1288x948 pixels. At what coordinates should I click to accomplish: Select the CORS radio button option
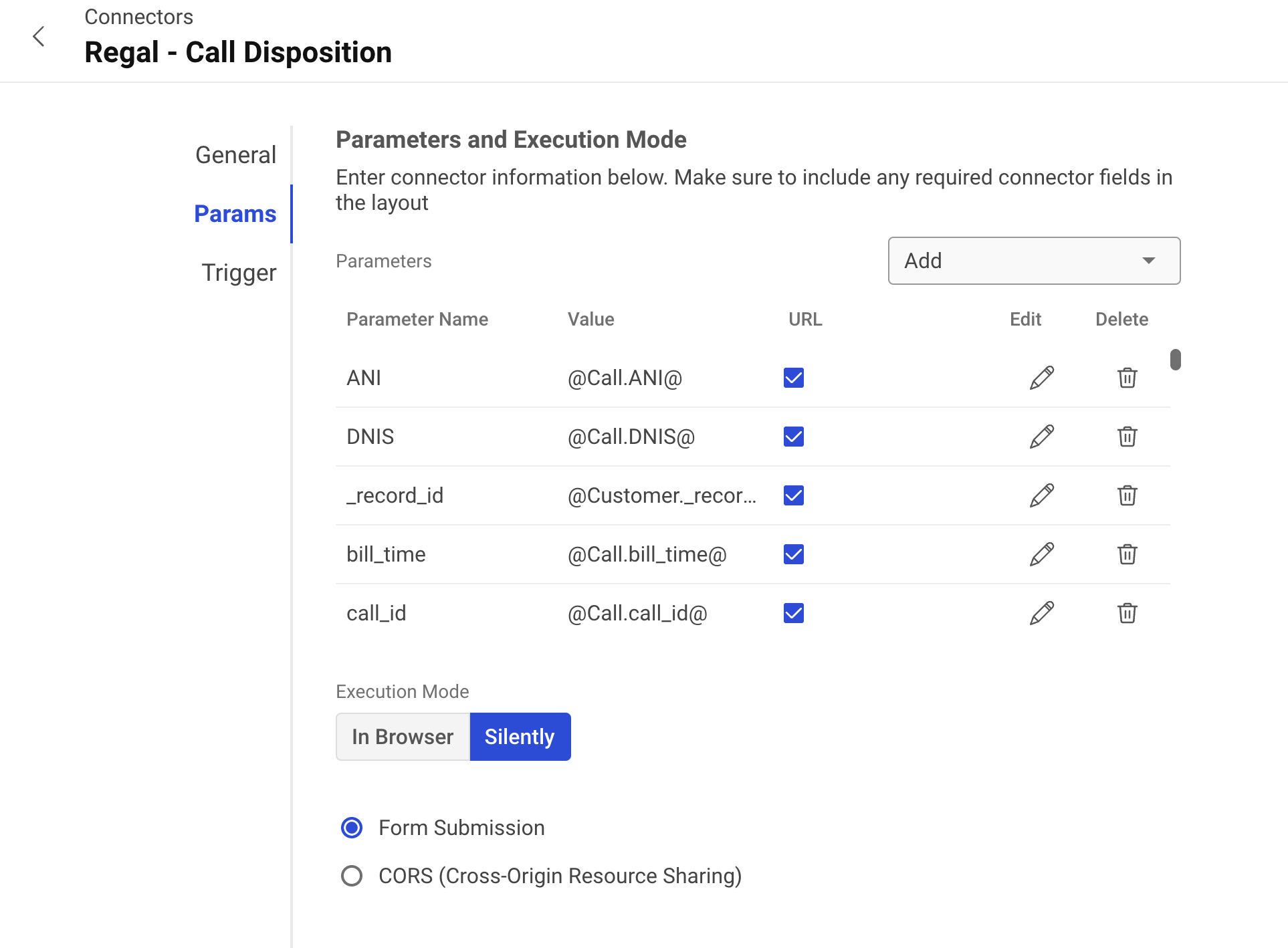tap(352, 876)
